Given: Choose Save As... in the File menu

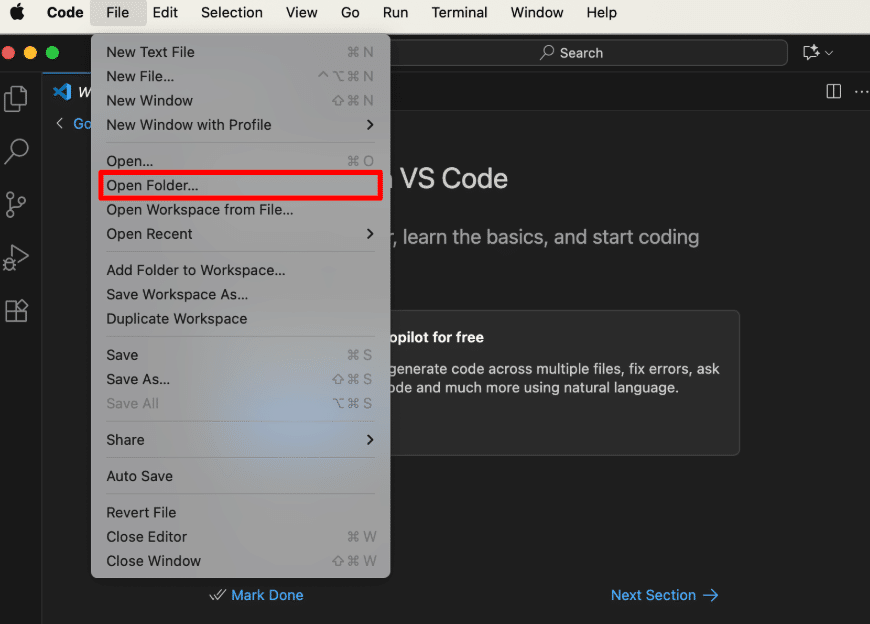Looking at the screenshot, I should tap(240, 380).
